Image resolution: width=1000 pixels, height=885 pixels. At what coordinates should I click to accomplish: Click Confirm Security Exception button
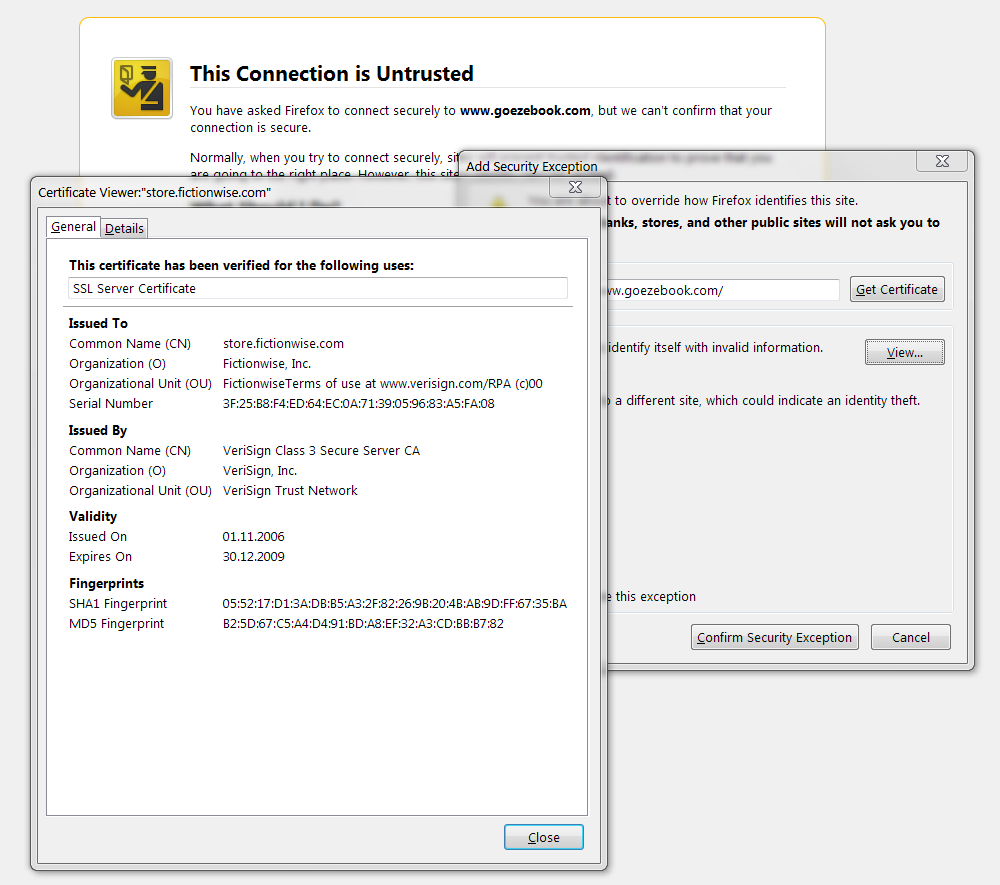pyautogui.click(x=774, y=637)
